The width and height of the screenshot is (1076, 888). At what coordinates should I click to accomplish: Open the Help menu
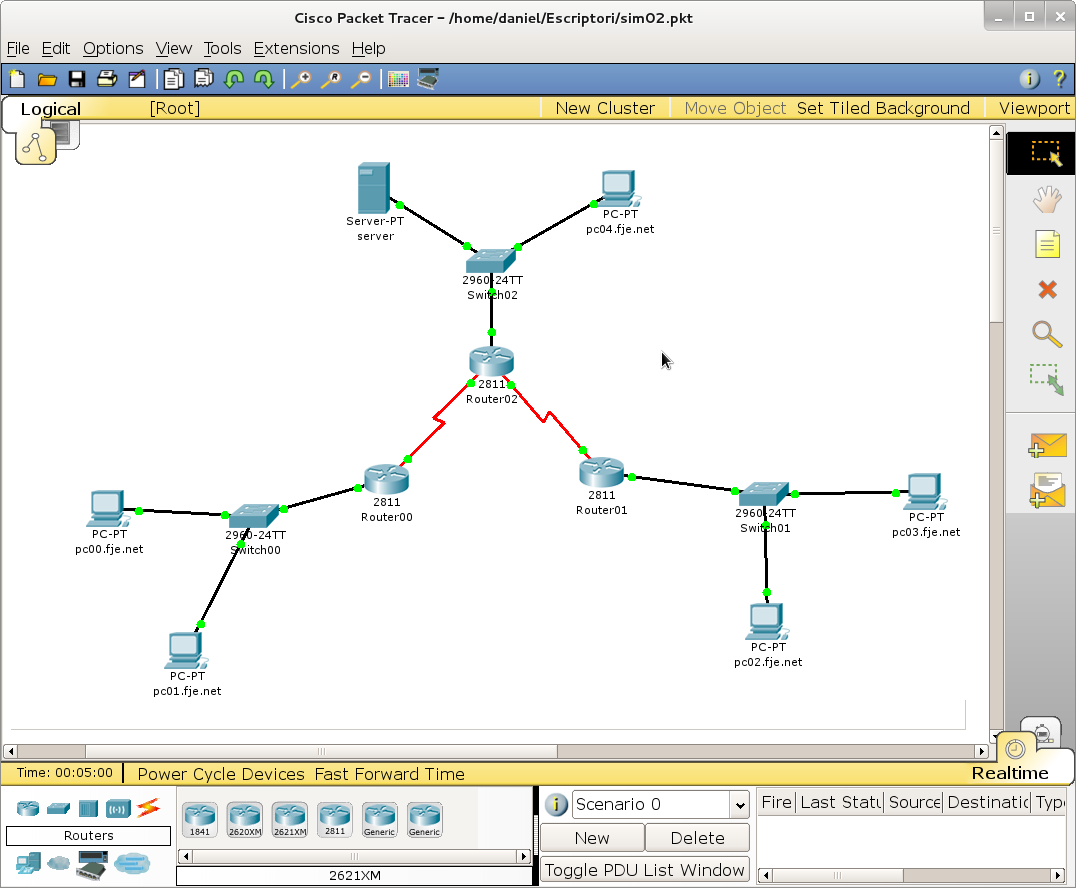[369, 49]
